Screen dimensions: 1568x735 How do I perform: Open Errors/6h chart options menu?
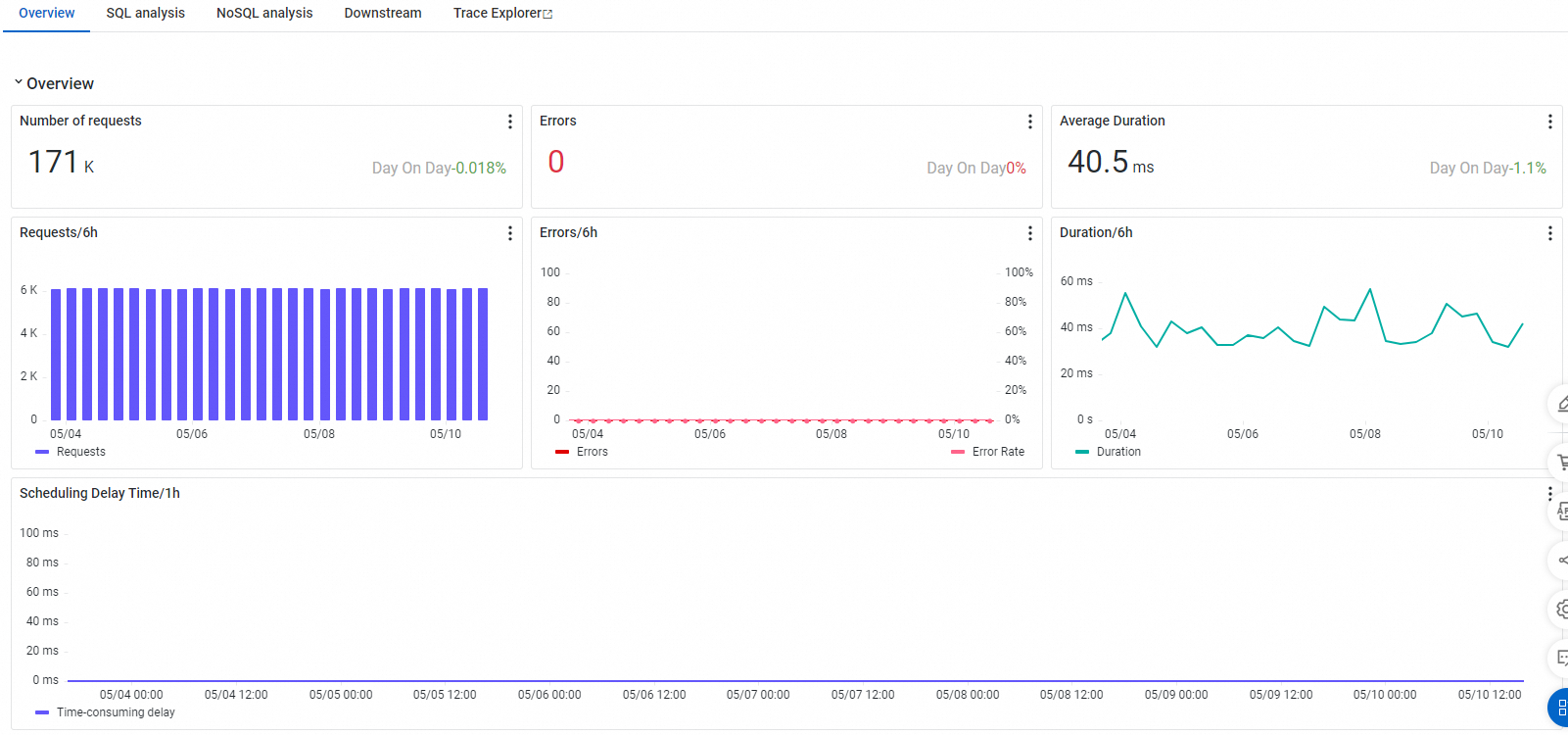coord(1029,233)
